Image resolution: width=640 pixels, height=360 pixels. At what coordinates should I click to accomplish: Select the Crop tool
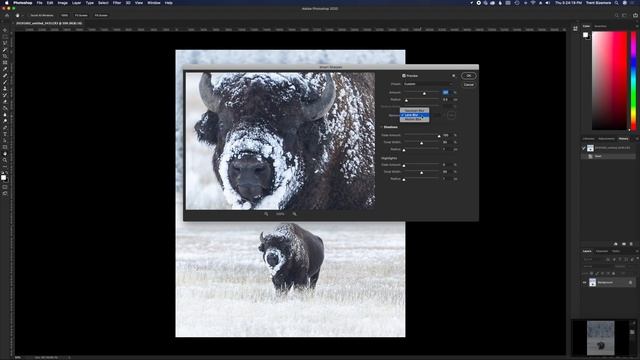point(5,56)
